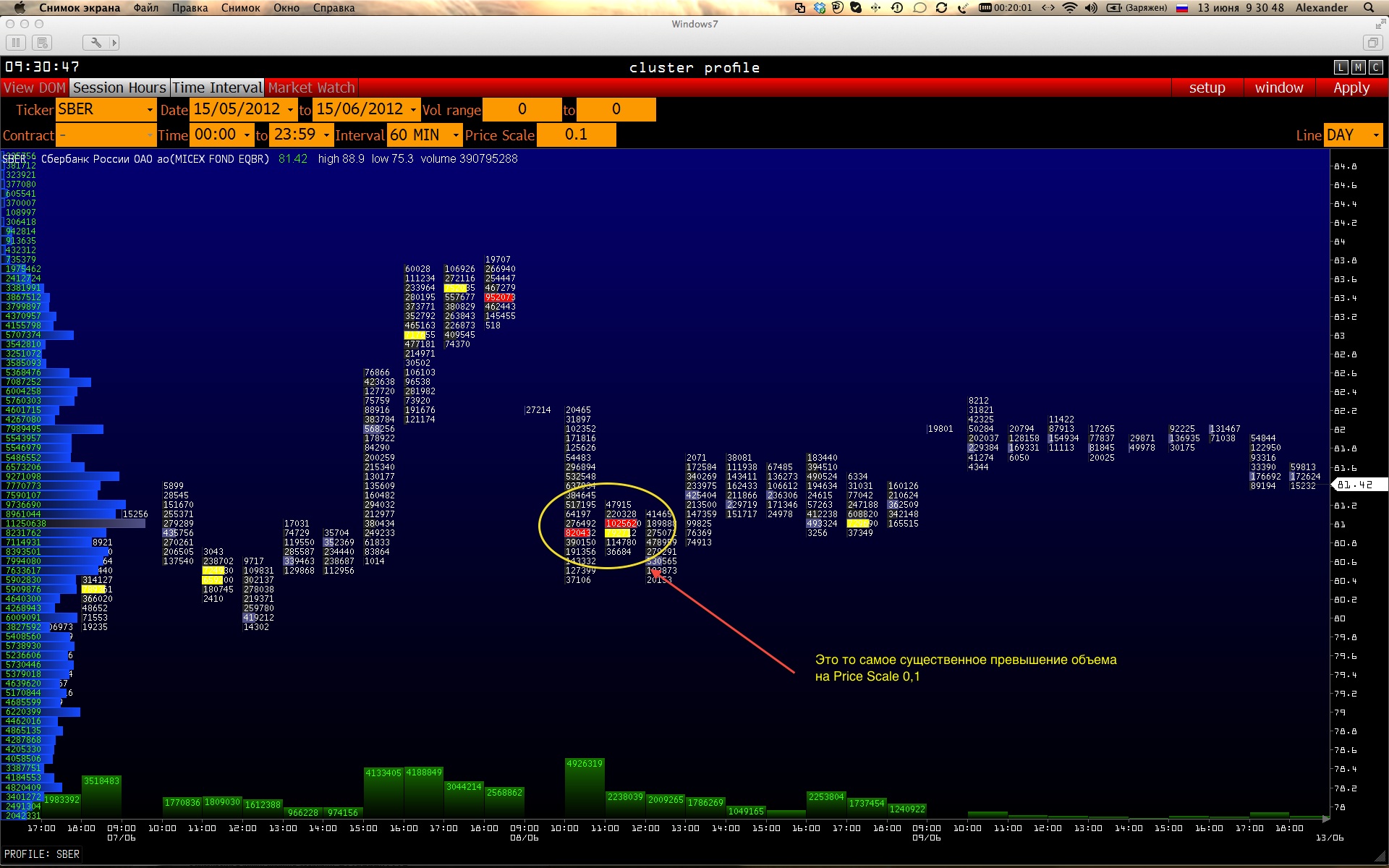Click the Price Scale 0.1 field
This screenshot has height=868, width=1389.
[576, 135]
